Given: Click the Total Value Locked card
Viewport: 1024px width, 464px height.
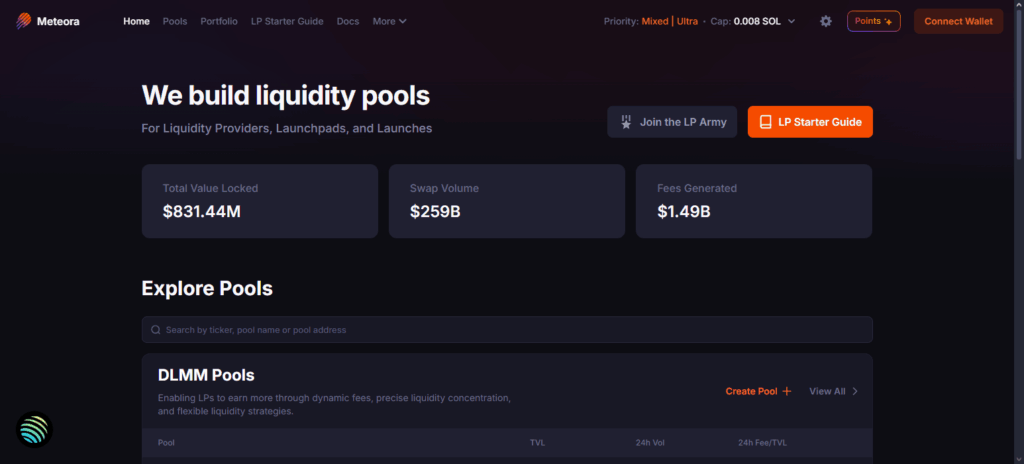Looking at the screenshot, I should pos(260,201).
